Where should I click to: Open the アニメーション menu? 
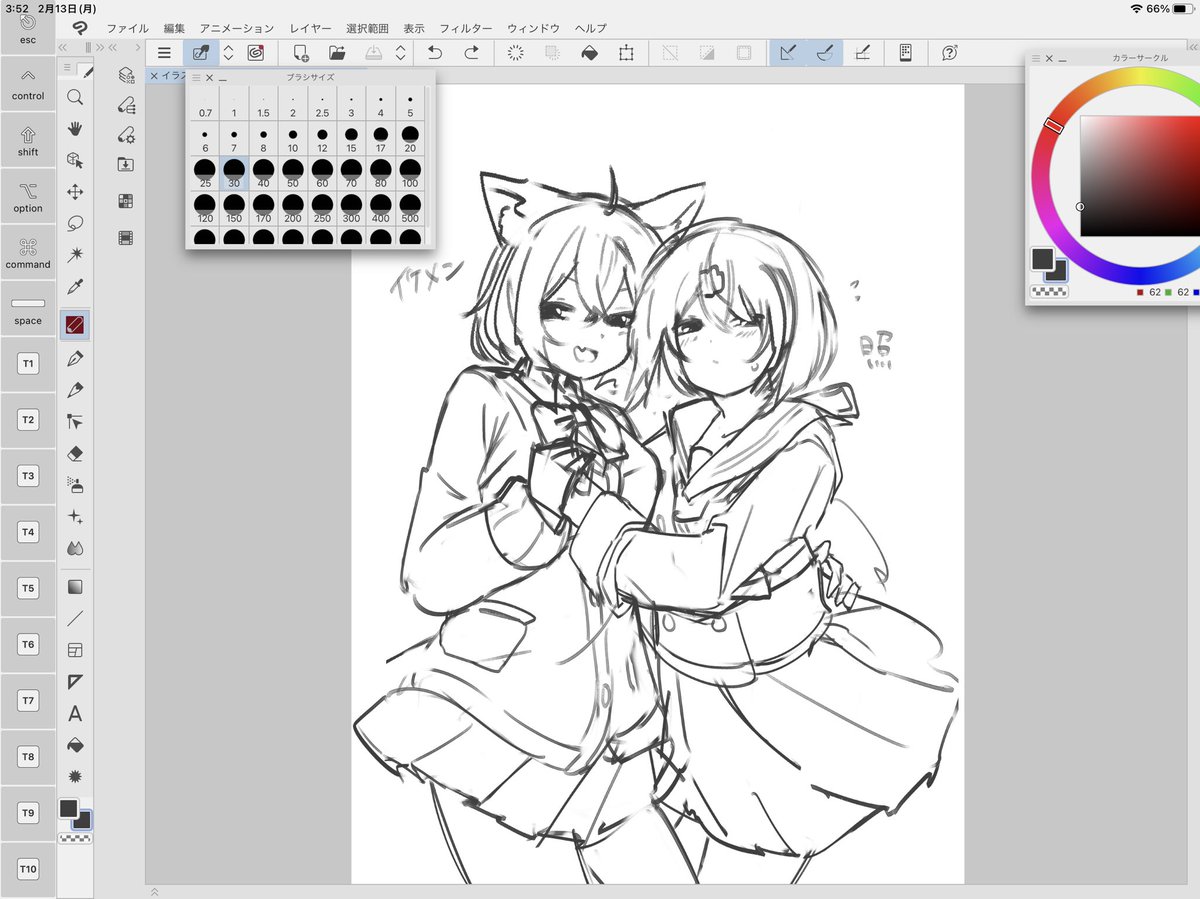click(x=236, y=28)
